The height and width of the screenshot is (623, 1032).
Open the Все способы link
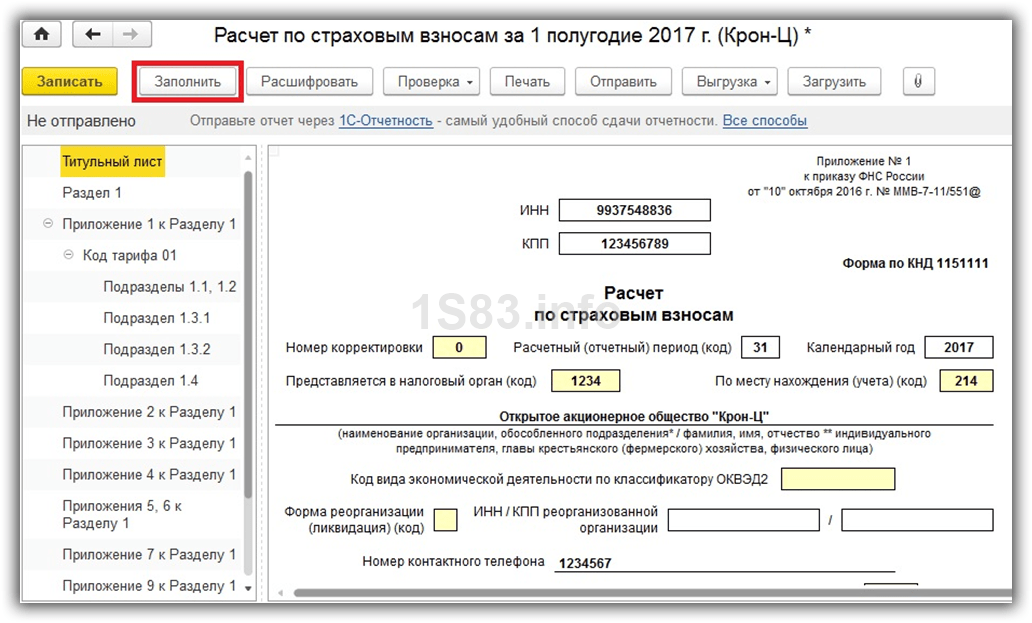pyautogui.click(x=765, y=120)
